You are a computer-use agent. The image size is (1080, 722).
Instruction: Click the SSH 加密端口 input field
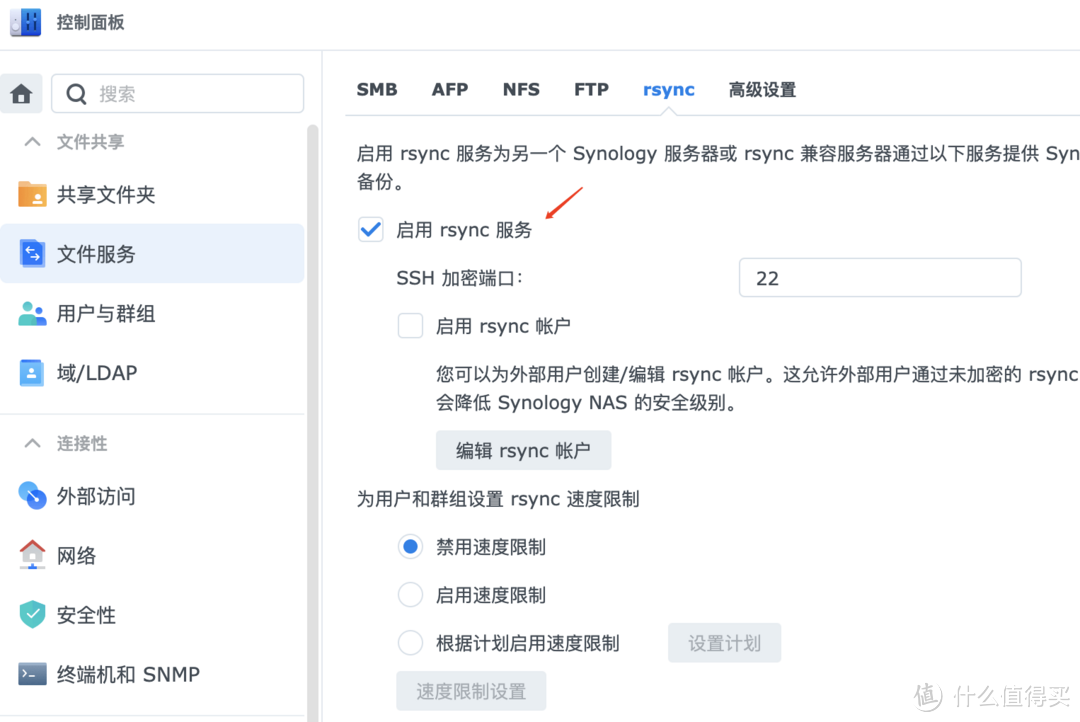coord(879,278)
